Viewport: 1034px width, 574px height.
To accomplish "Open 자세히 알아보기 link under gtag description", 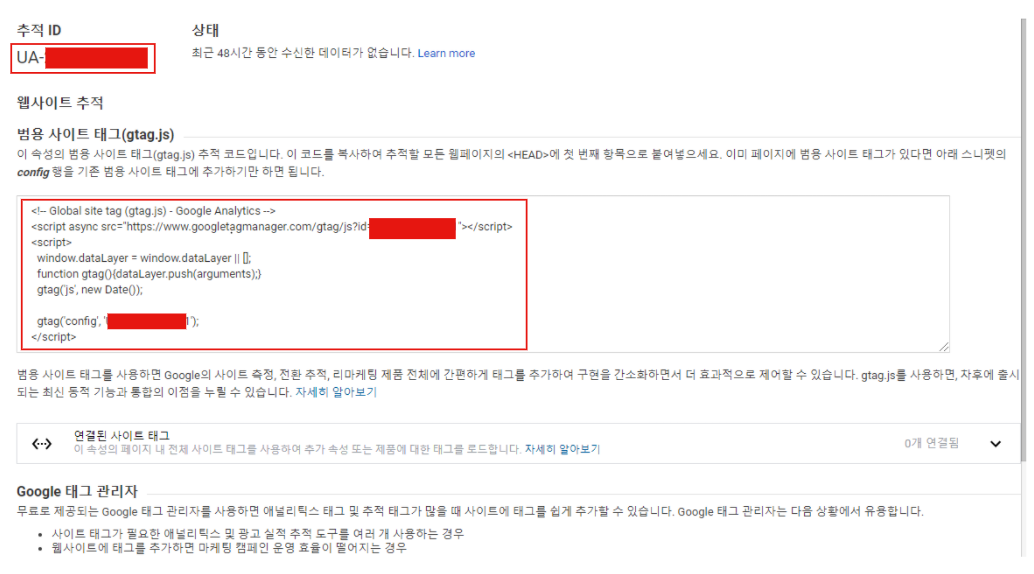I will pyautogui.click(x=336, y=392).
